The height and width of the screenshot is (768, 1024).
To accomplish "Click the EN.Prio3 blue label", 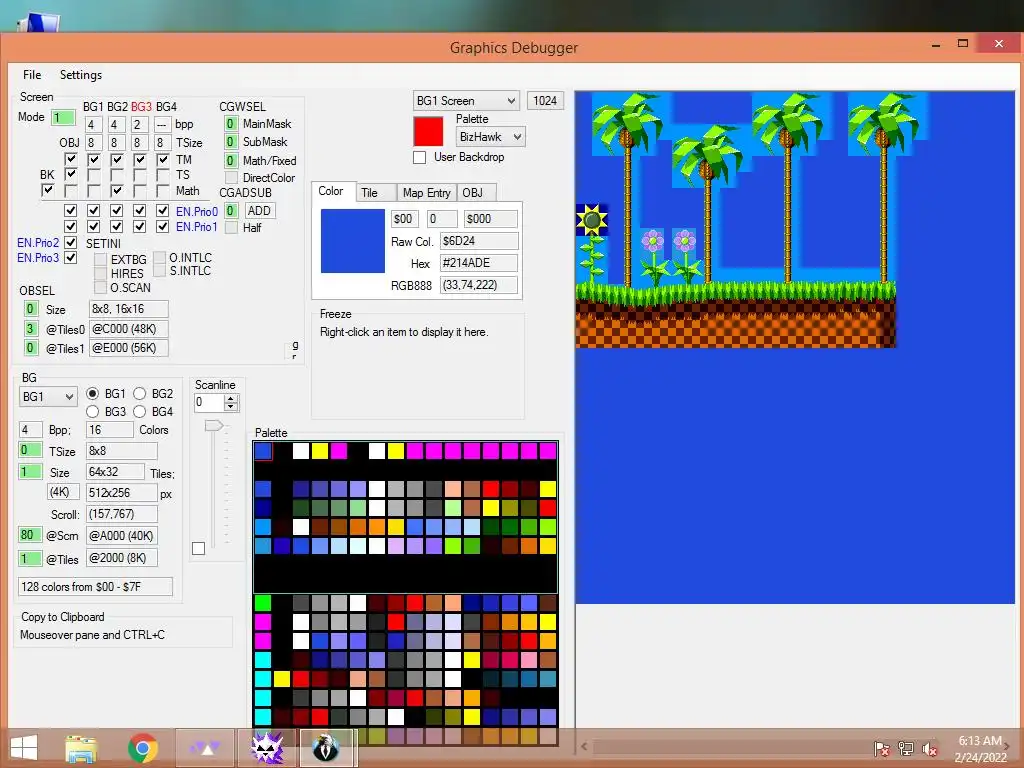I will (38, 257).
